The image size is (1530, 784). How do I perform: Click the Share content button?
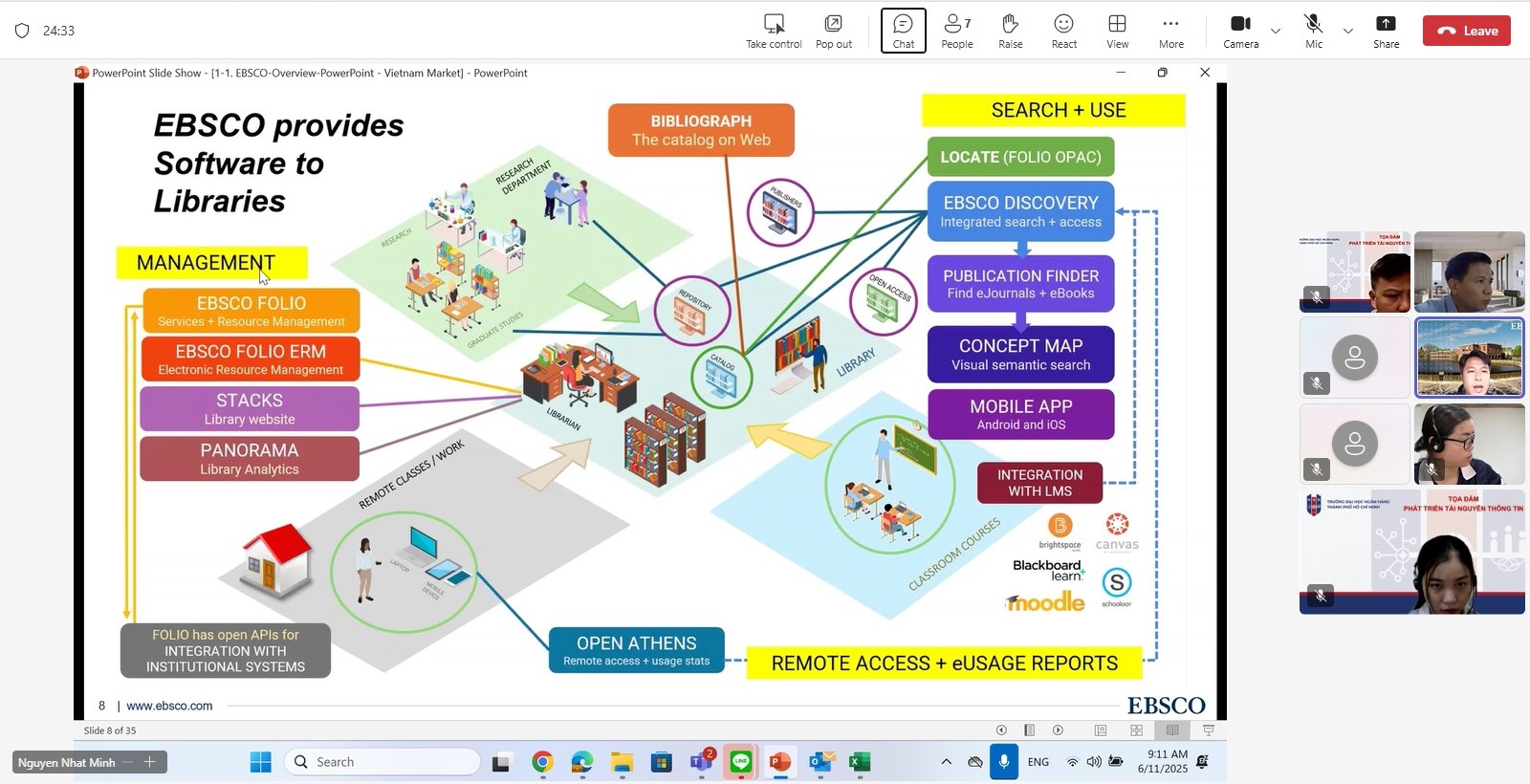pyautogui.click(x=1386, y=31)
